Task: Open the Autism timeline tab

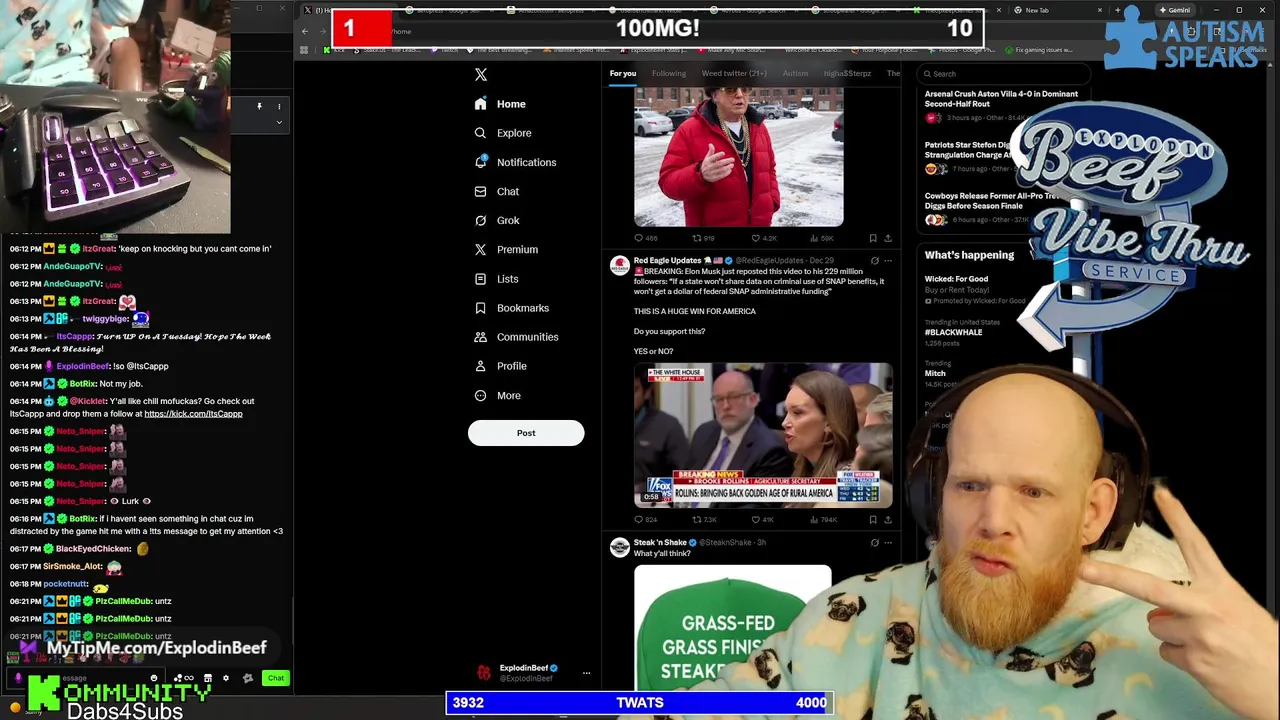Action: tap(795, 73)
